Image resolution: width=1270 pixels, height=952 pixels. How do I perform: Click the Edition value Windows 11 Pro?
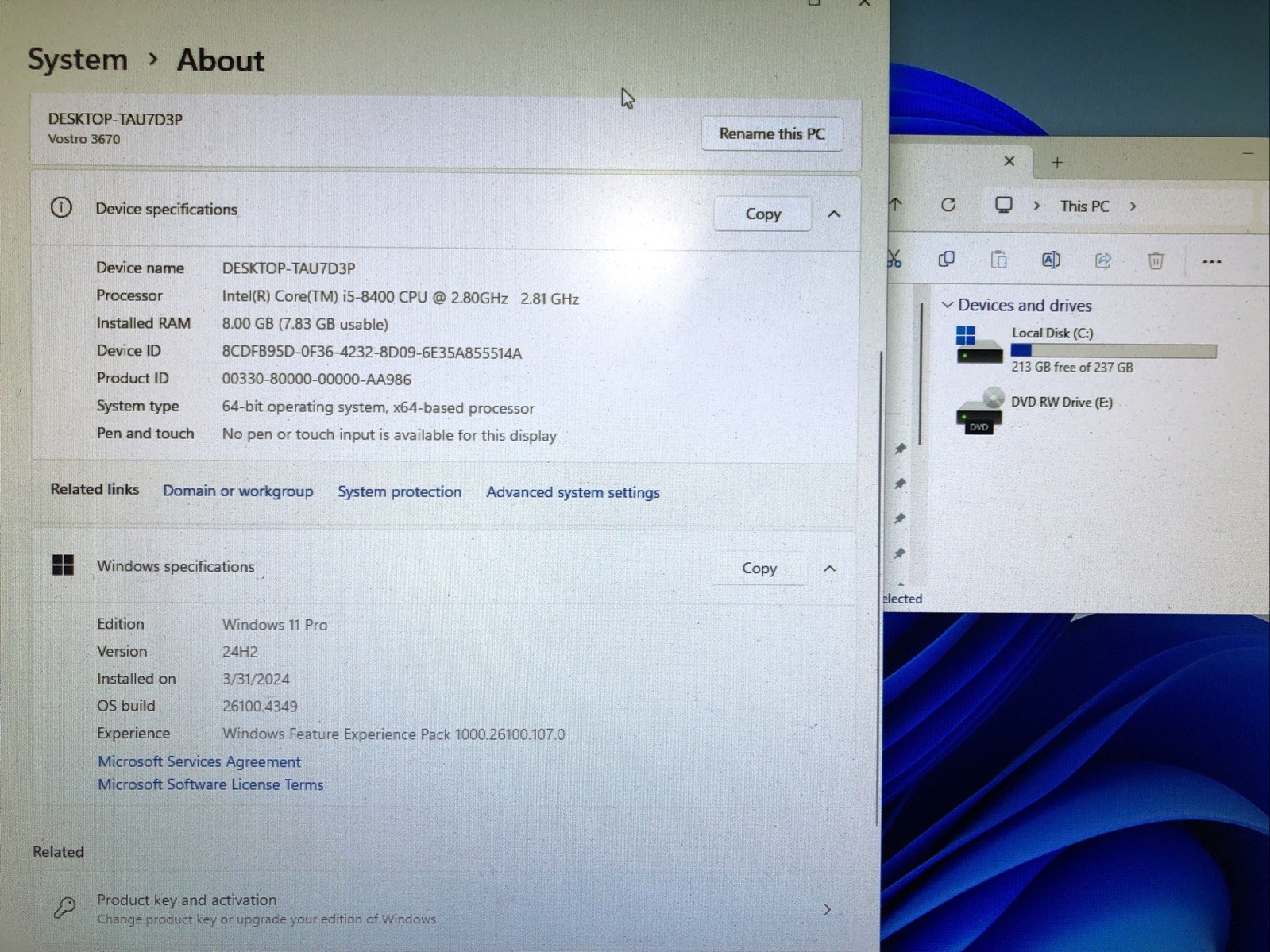point(275,625)
